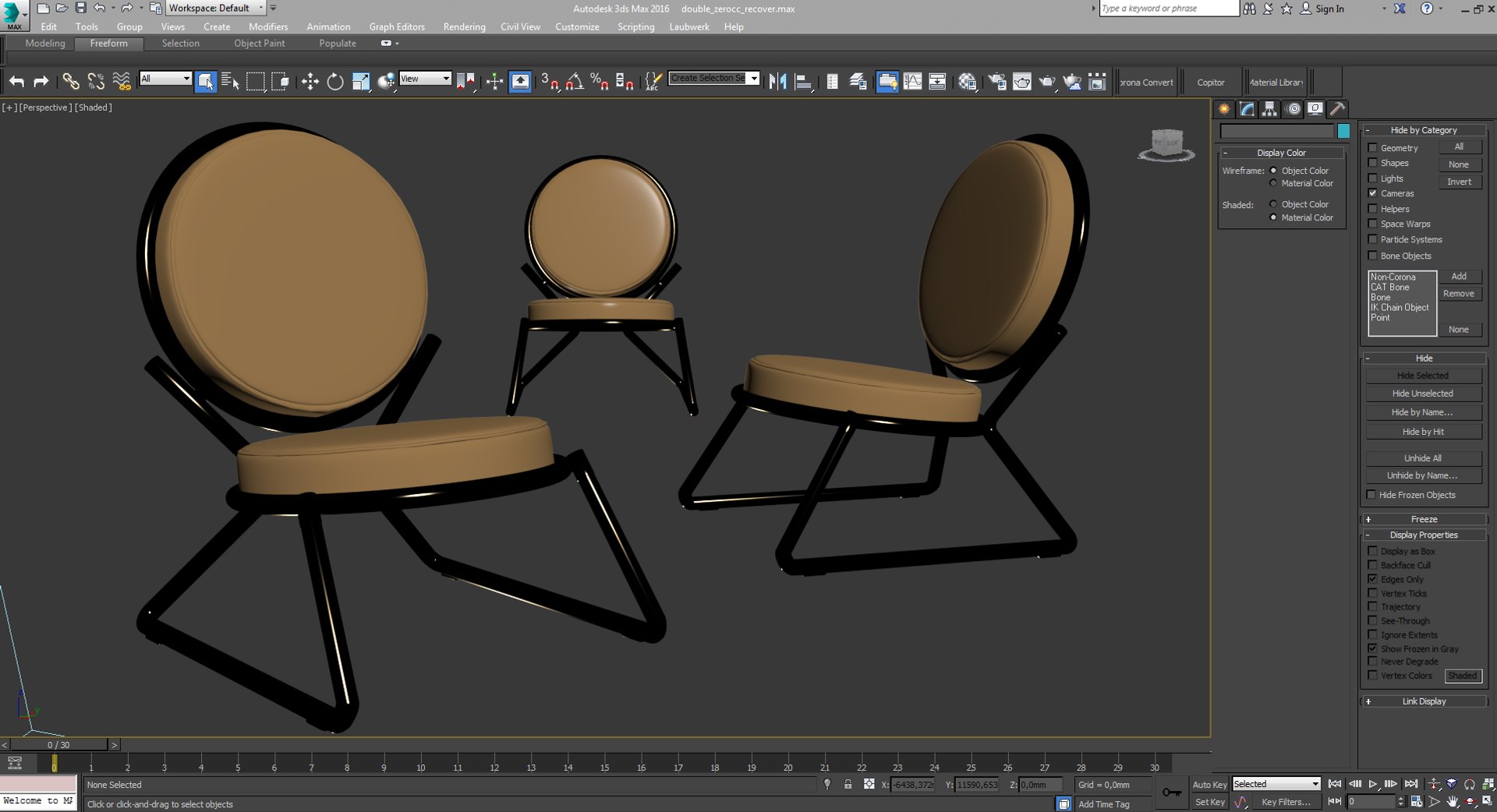Click the Hide by Name button
The width and height of the screenshot is (1497, 812).
(x=1423, y=412)
